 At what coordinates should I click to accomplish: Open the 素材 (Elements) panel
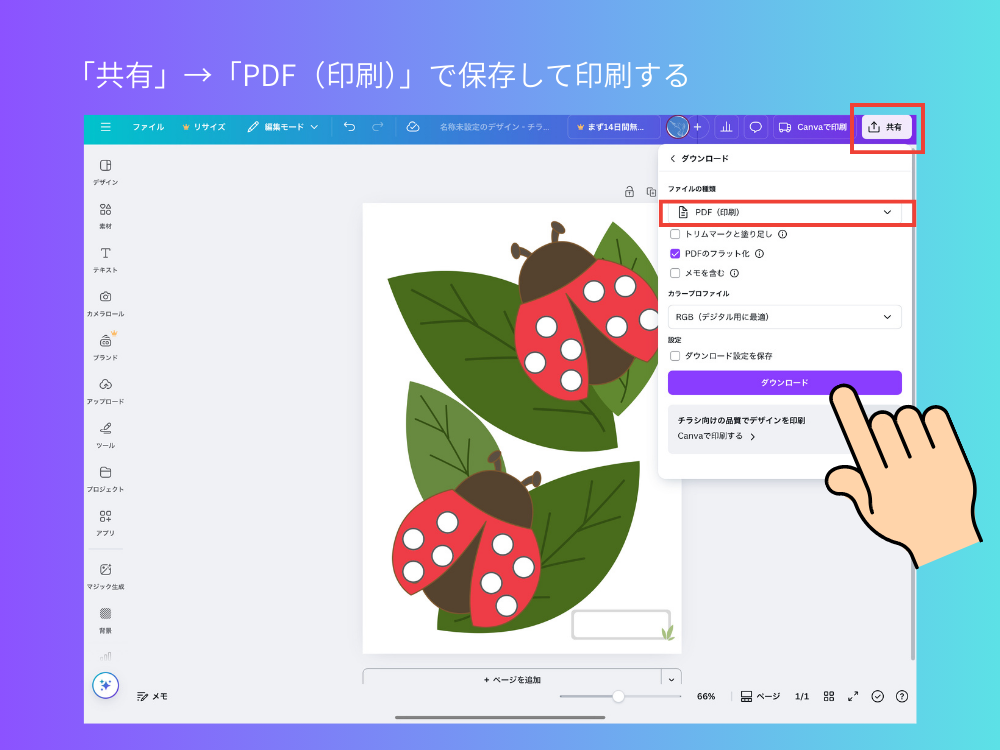pyautogui.click(x=104, y=215)
